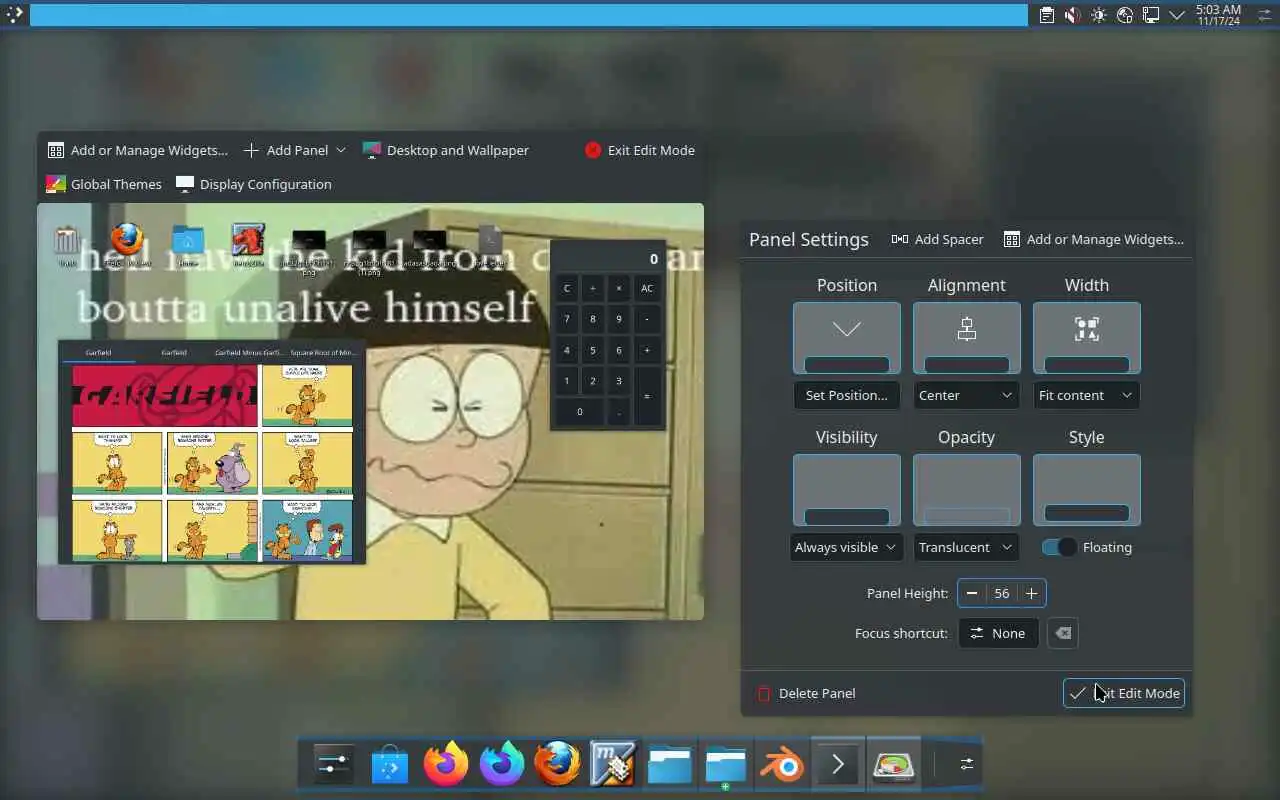Launch Discover software store from dock

coord(390,766)
